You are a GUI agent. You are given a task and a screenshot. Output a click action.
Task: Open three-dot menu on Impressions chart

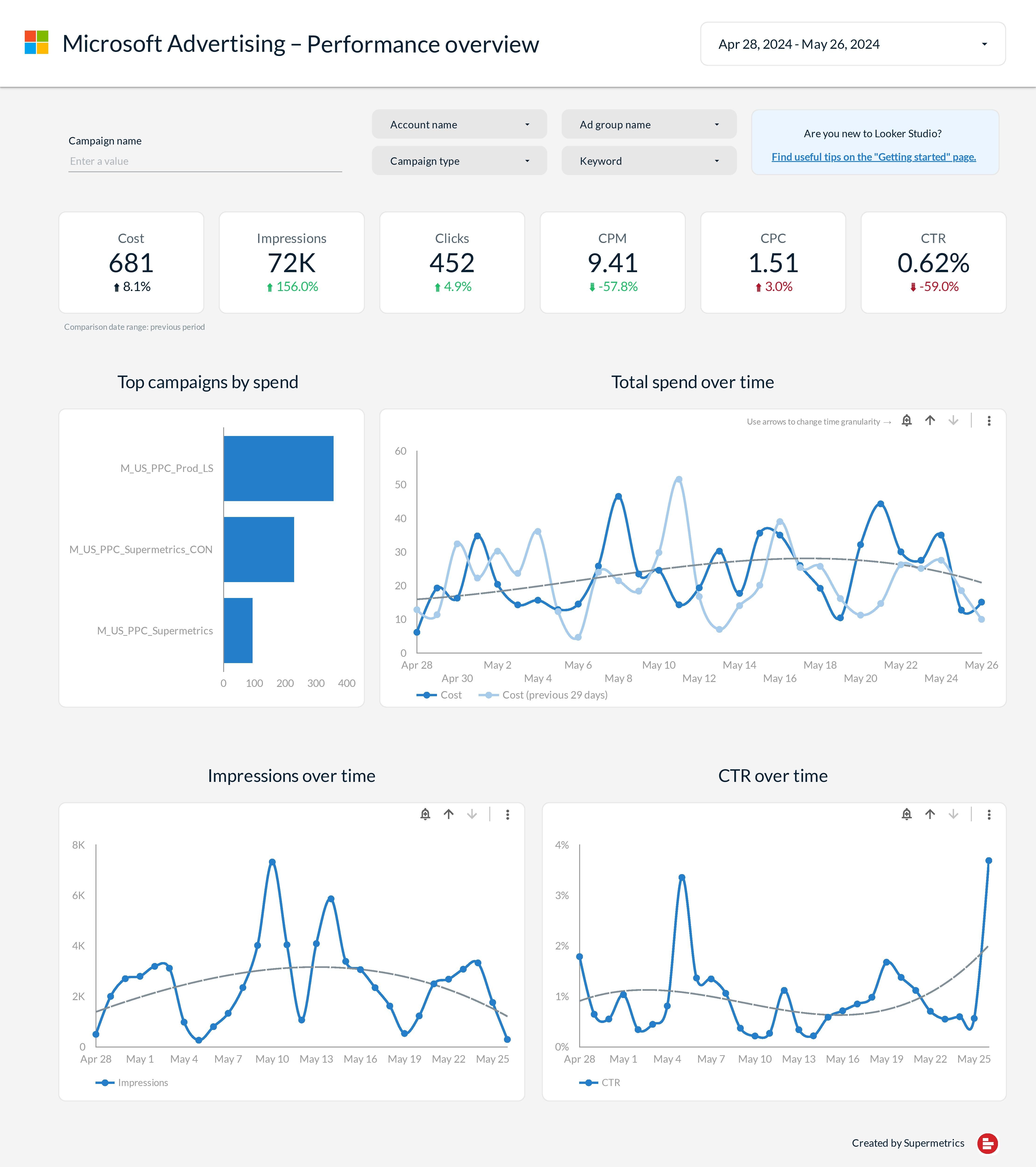507,814
